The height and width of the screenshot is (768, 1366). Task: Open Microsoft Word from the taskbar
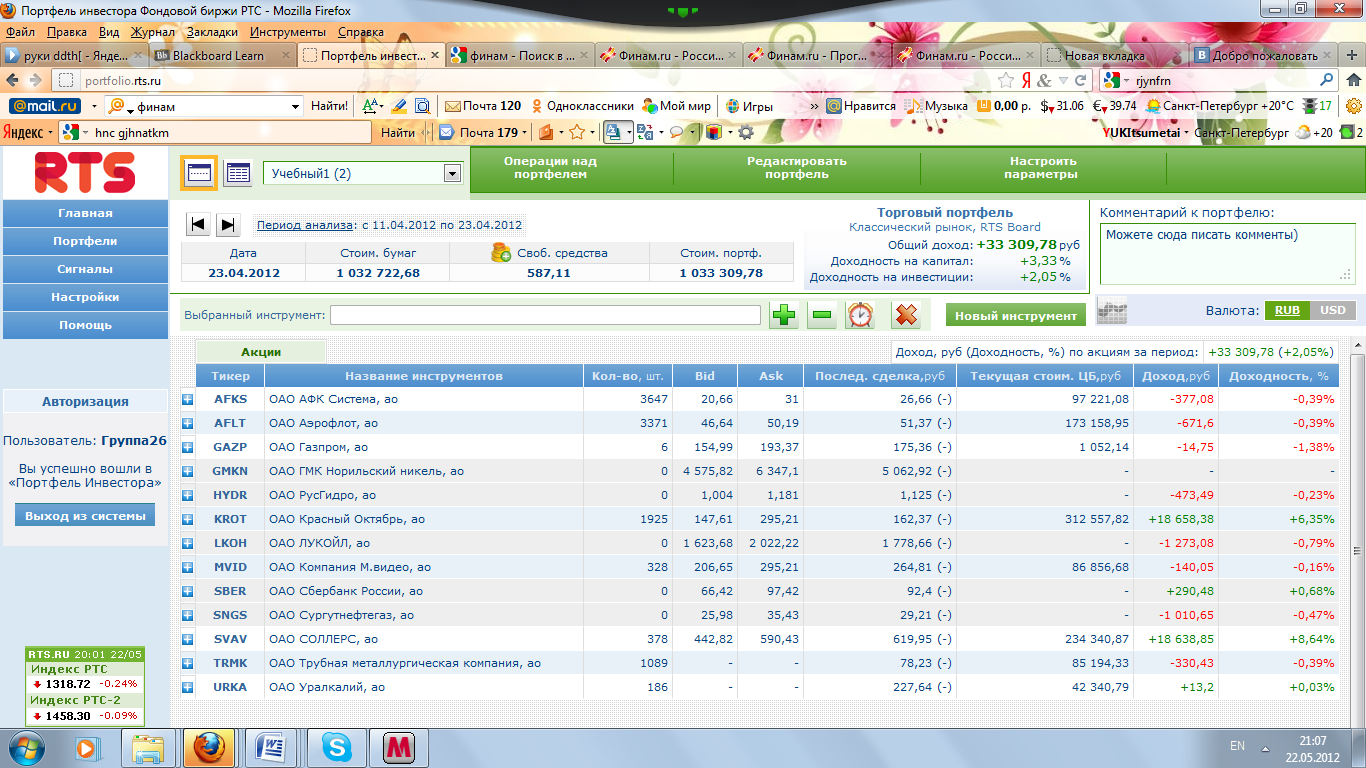(271, 746)
